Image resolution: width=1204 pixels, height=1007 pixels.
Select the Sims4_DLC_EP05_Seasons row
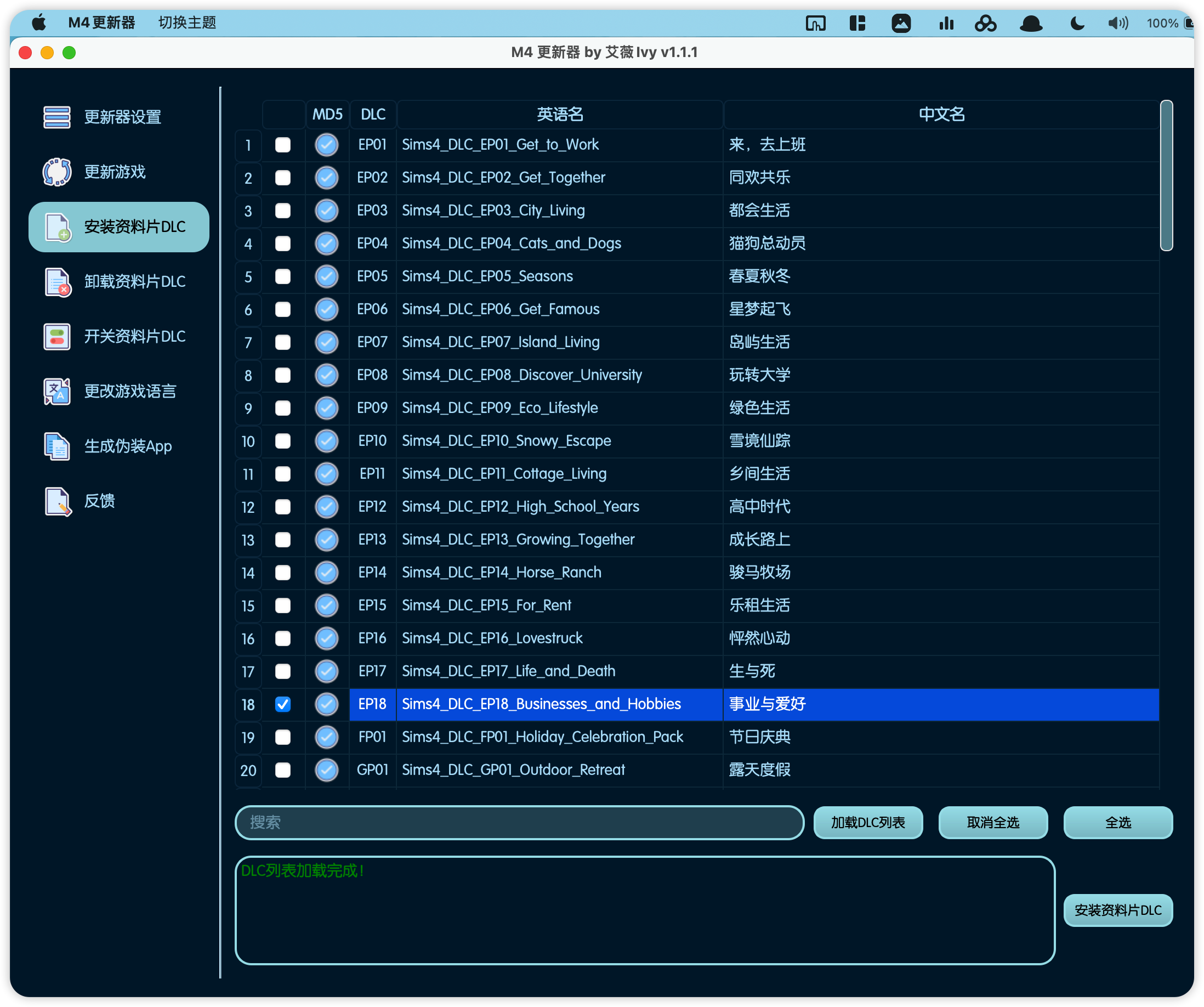tap(697, 276)
